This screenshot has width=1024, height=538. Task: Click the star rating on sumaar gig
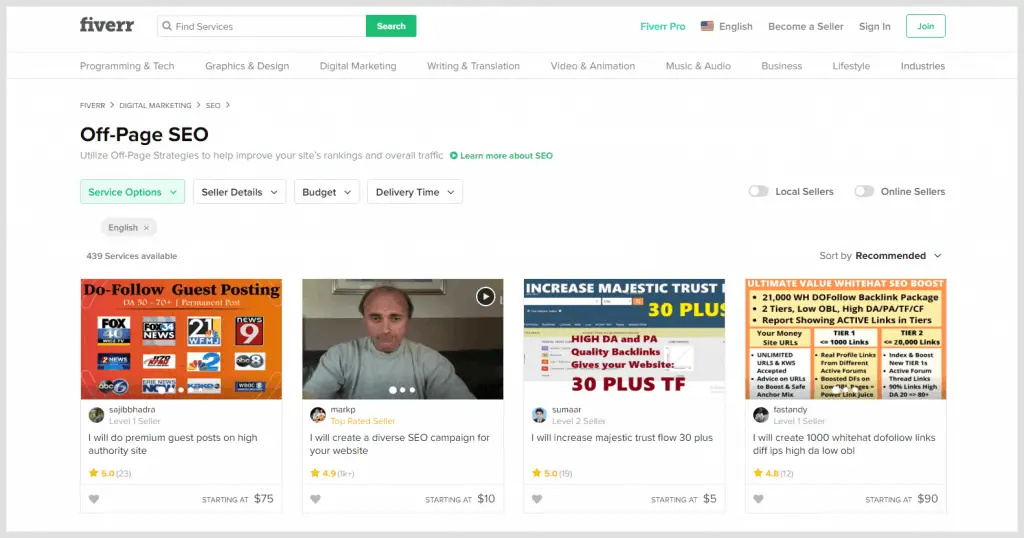tap(552, 473)
